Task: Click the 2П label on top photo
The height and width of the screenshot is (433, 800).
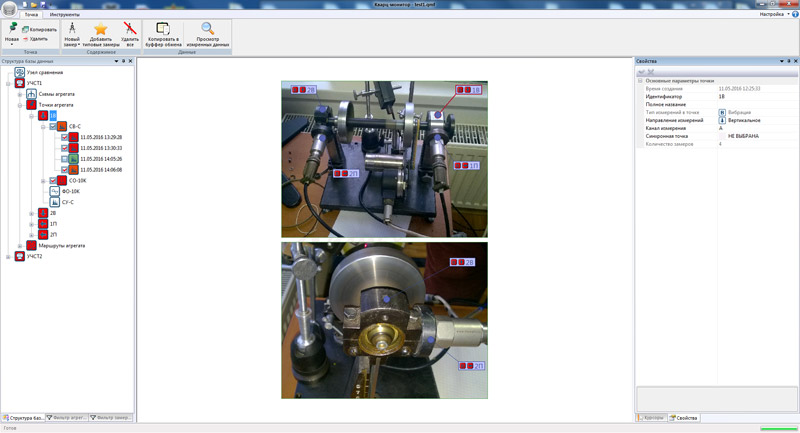Action: (x=346, y=173)
